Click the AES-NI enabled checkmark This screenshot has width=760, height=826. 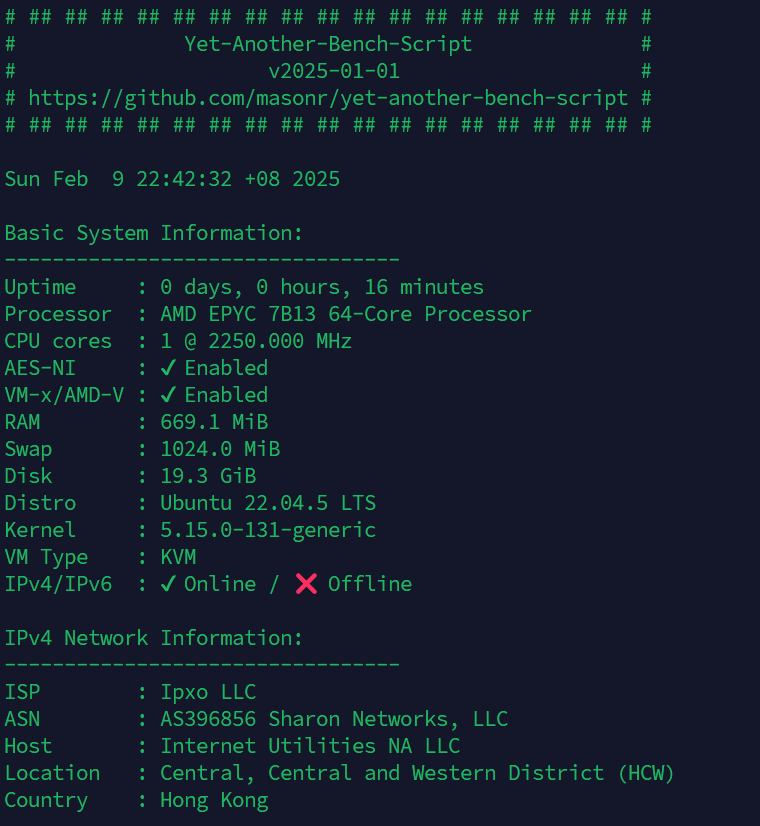click(x=168, y=368)
